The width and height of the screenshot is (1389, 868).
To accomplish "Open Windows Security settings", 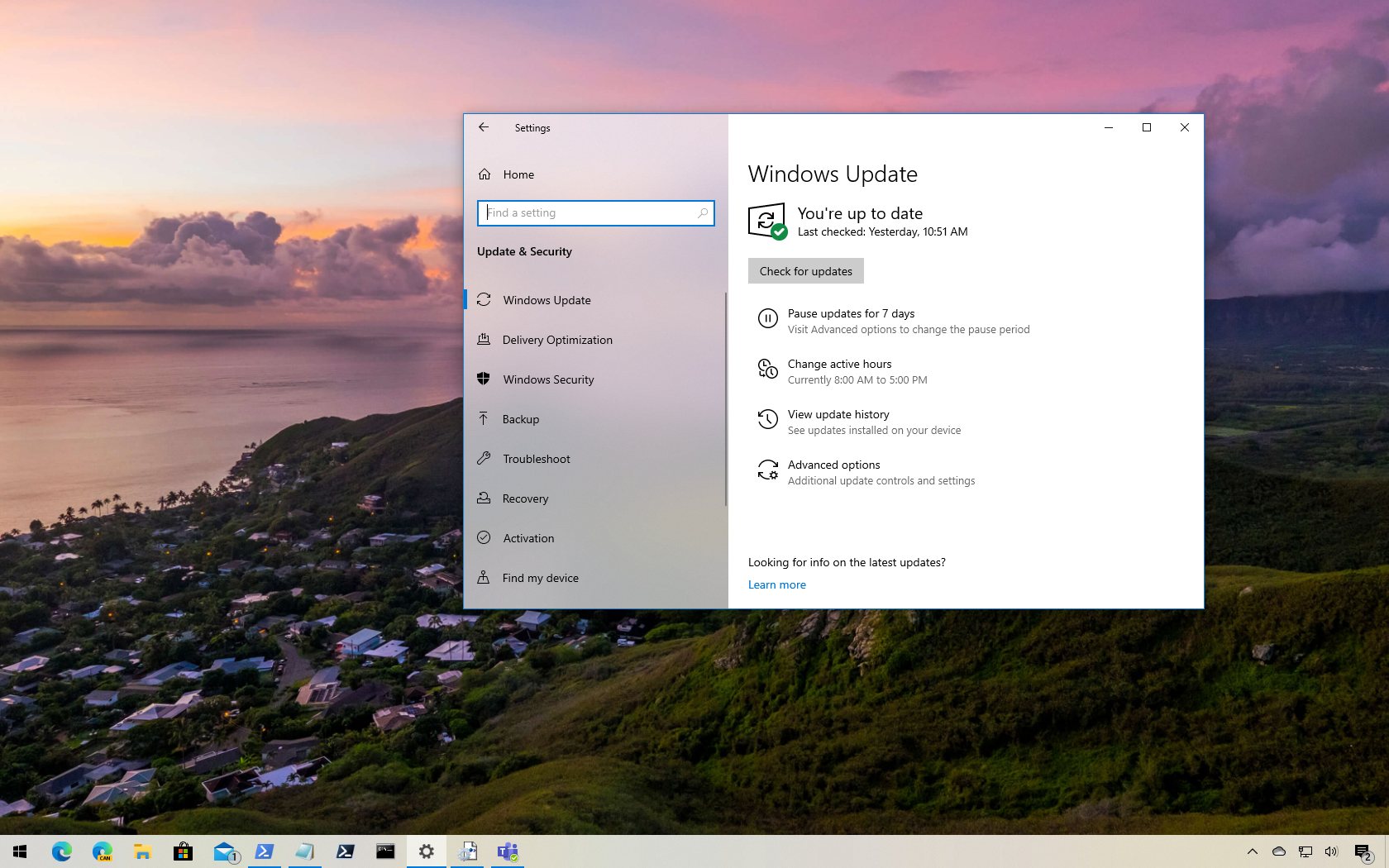I will tap(548, 379).
